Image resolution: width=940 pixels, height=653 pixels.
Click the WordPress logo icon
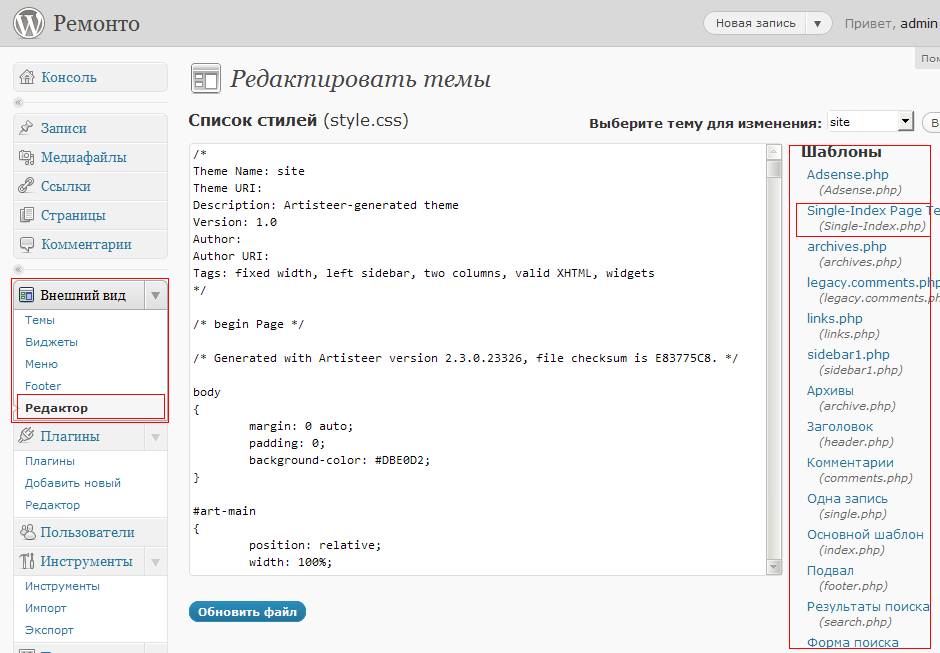pos(29,23)
